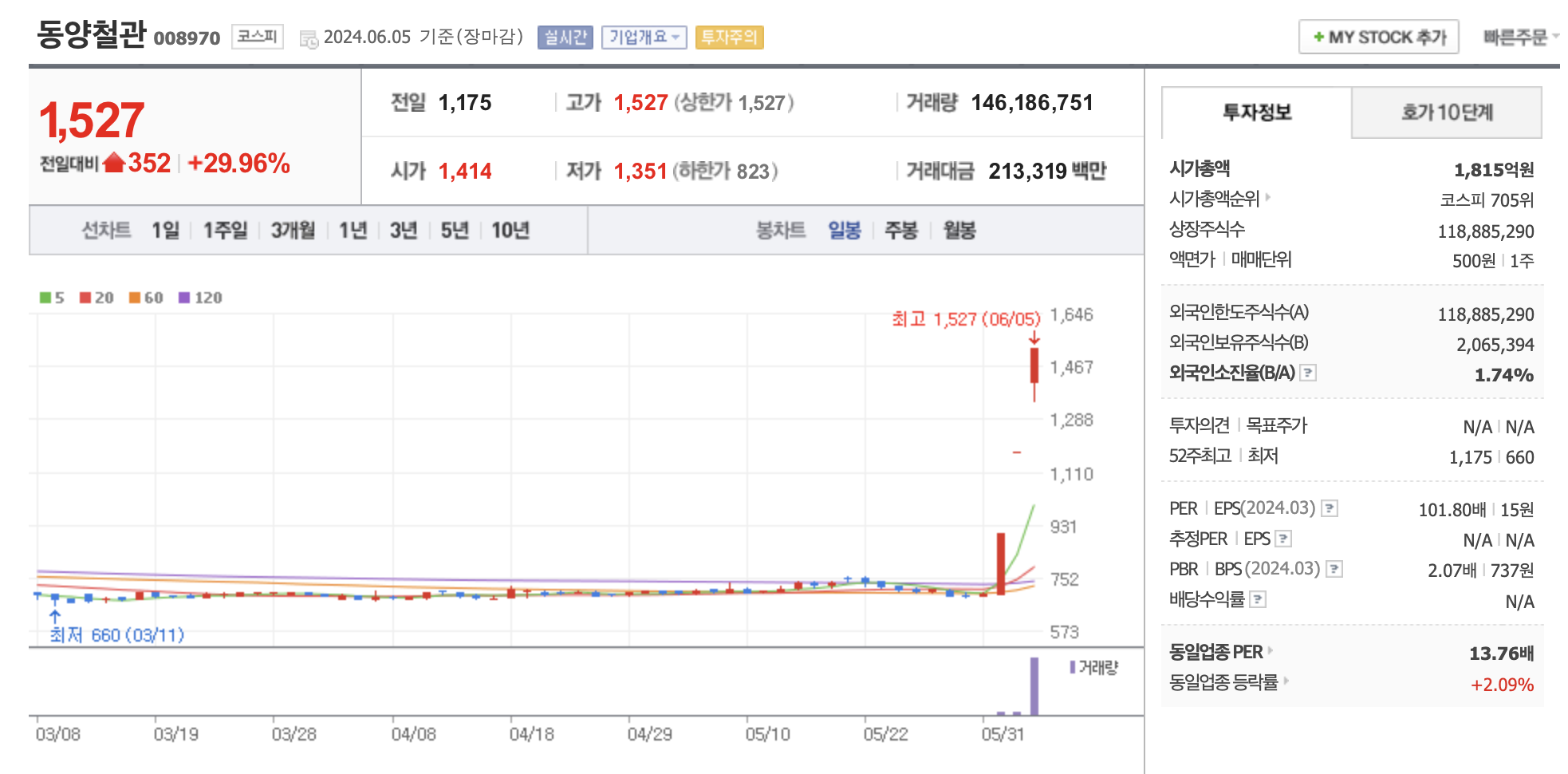Image resolution: width=1568 pixels, height=774 pixels.
Task: Click the 투자주의 badge
Action: point(730,38)
